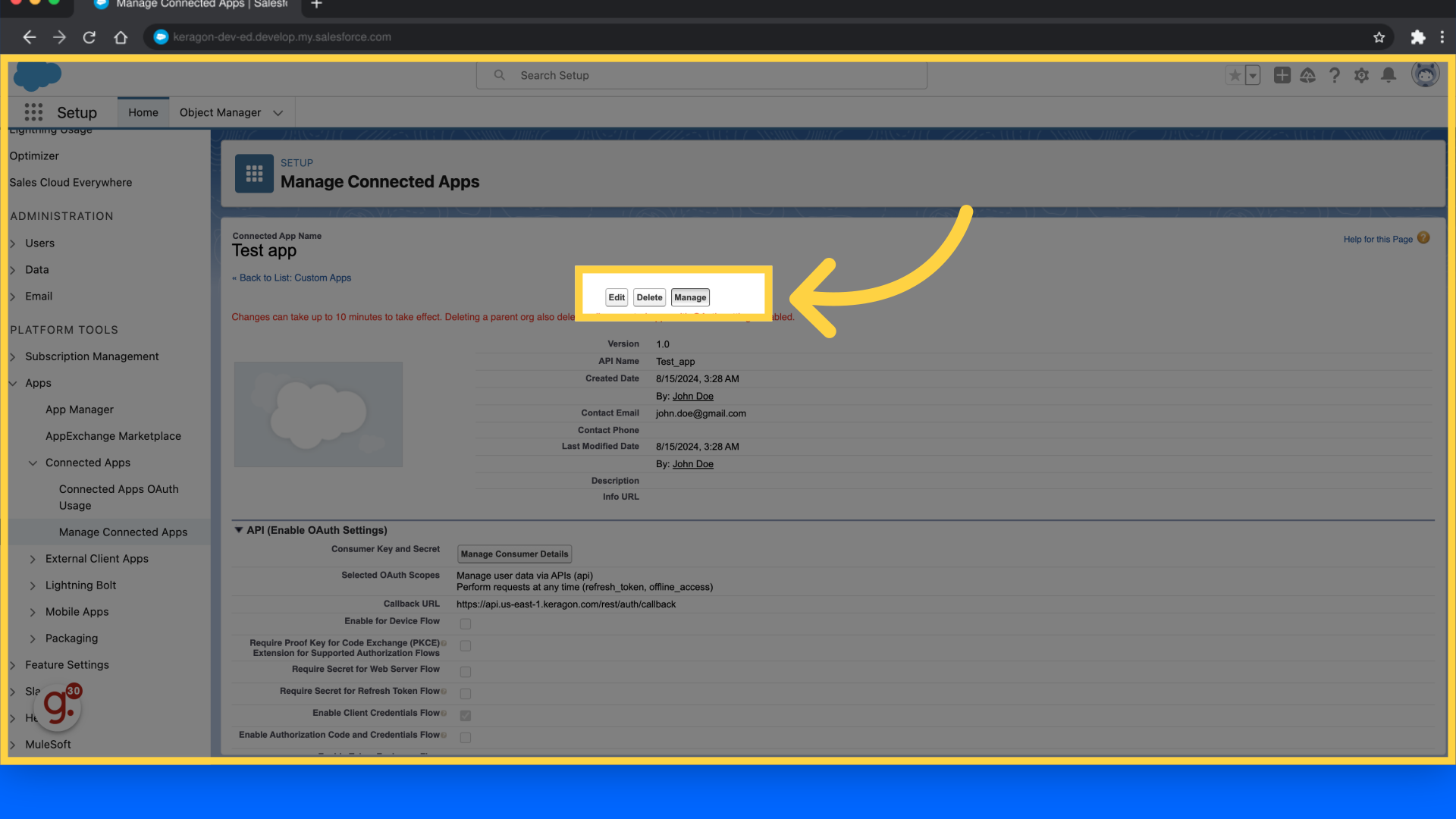
Task: Click the help icon beside Help for this Page
Action: coord(1423,238)
